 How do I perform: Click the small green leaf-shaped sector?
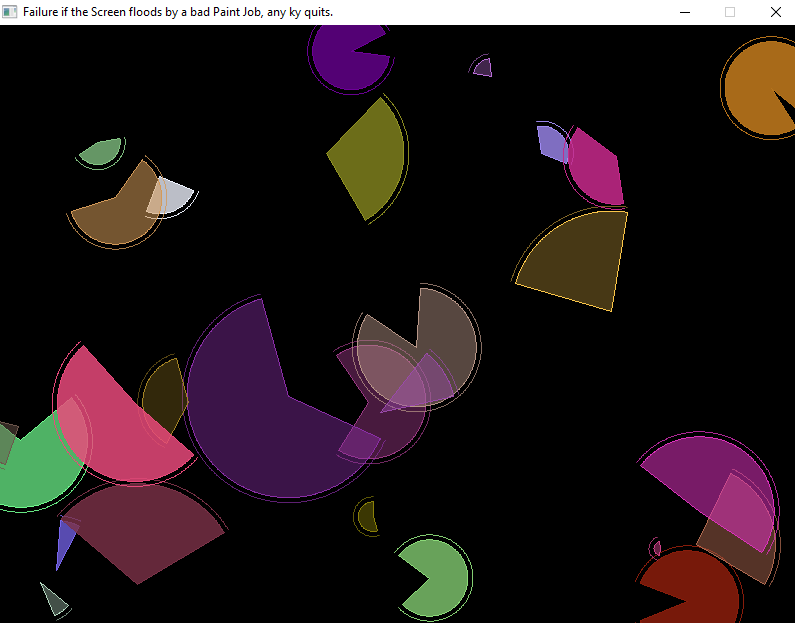[x=101, y=151]
